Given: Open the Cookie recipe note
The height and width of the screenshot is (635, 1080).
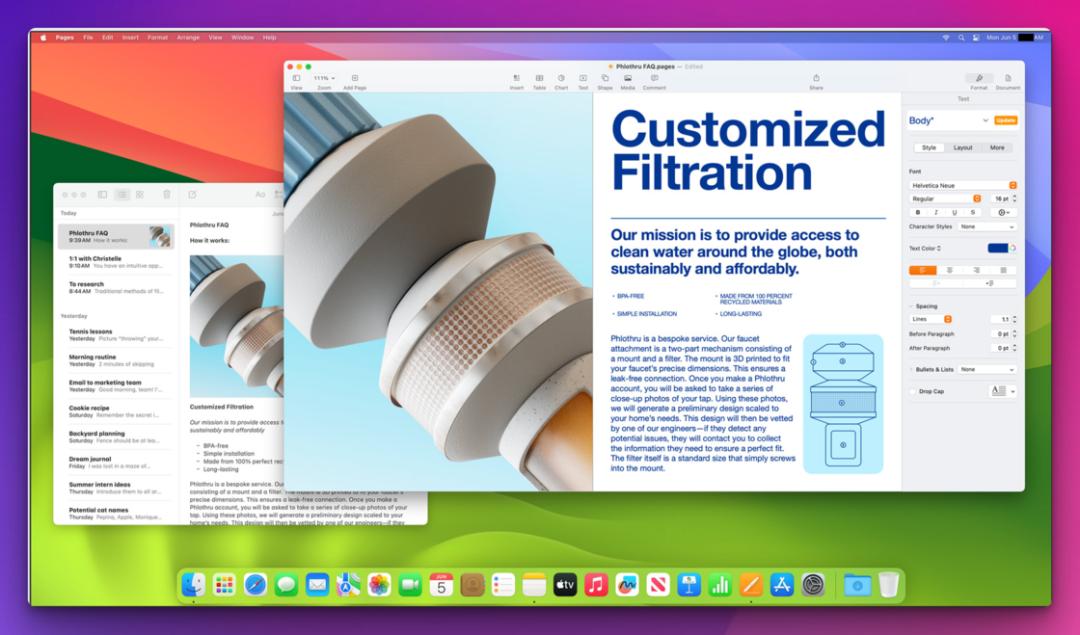Looking at the screenshot, I should click(116, 411).
